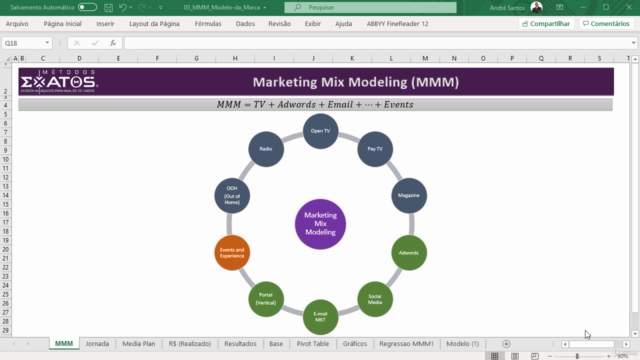
Task: Select the Open TV circle
Action: pyautogui.click(x=320, y=131)
